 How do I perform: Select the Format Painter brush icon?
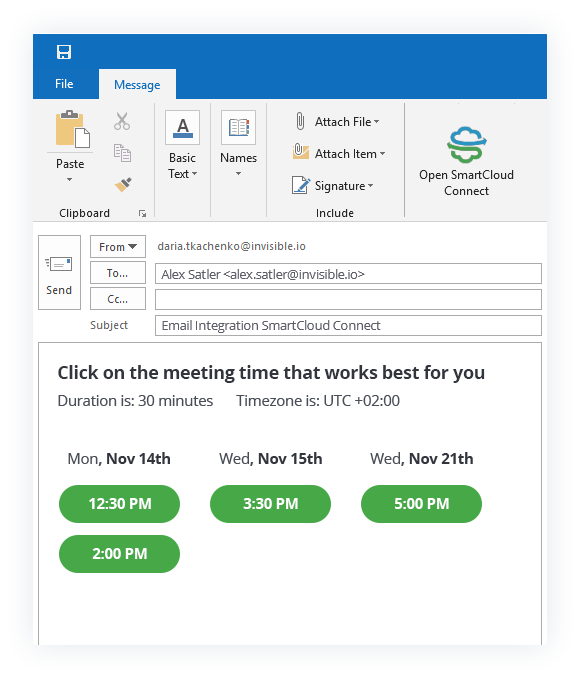pos(123,184)
